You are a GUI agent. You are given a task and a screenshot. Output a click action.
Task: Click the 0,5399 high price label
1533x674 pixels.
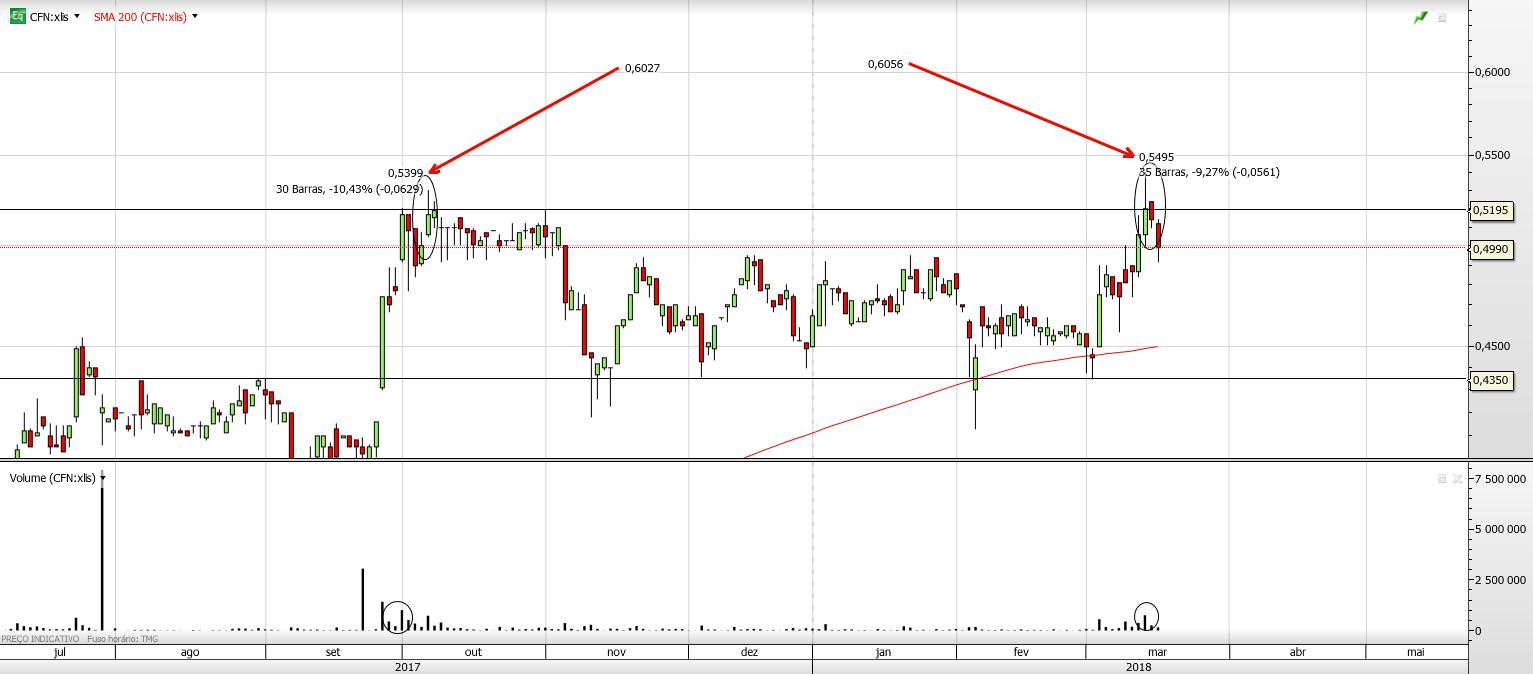pyautogui.click(x=406, y=173)
